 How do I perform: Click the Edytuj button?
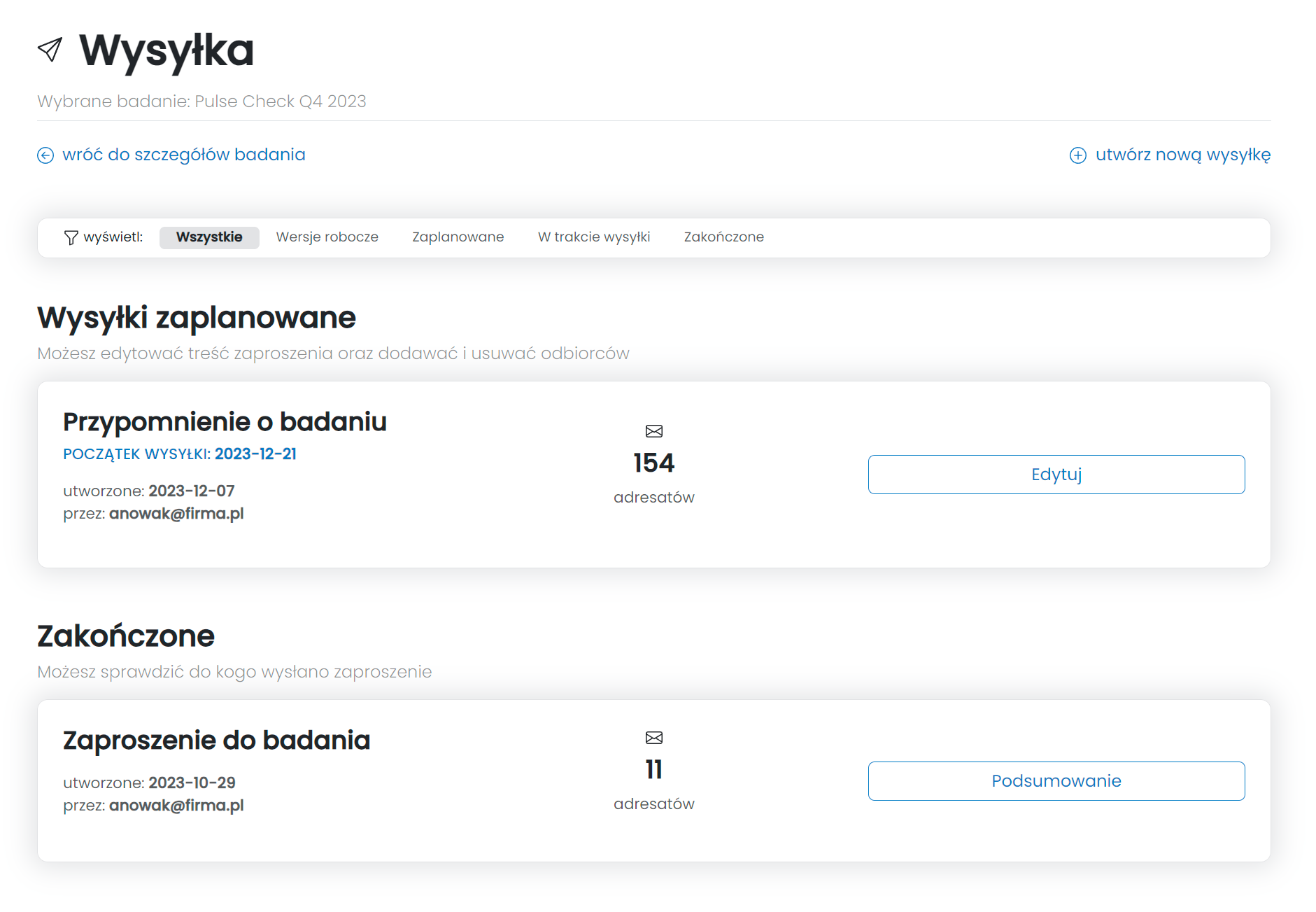1056,475
